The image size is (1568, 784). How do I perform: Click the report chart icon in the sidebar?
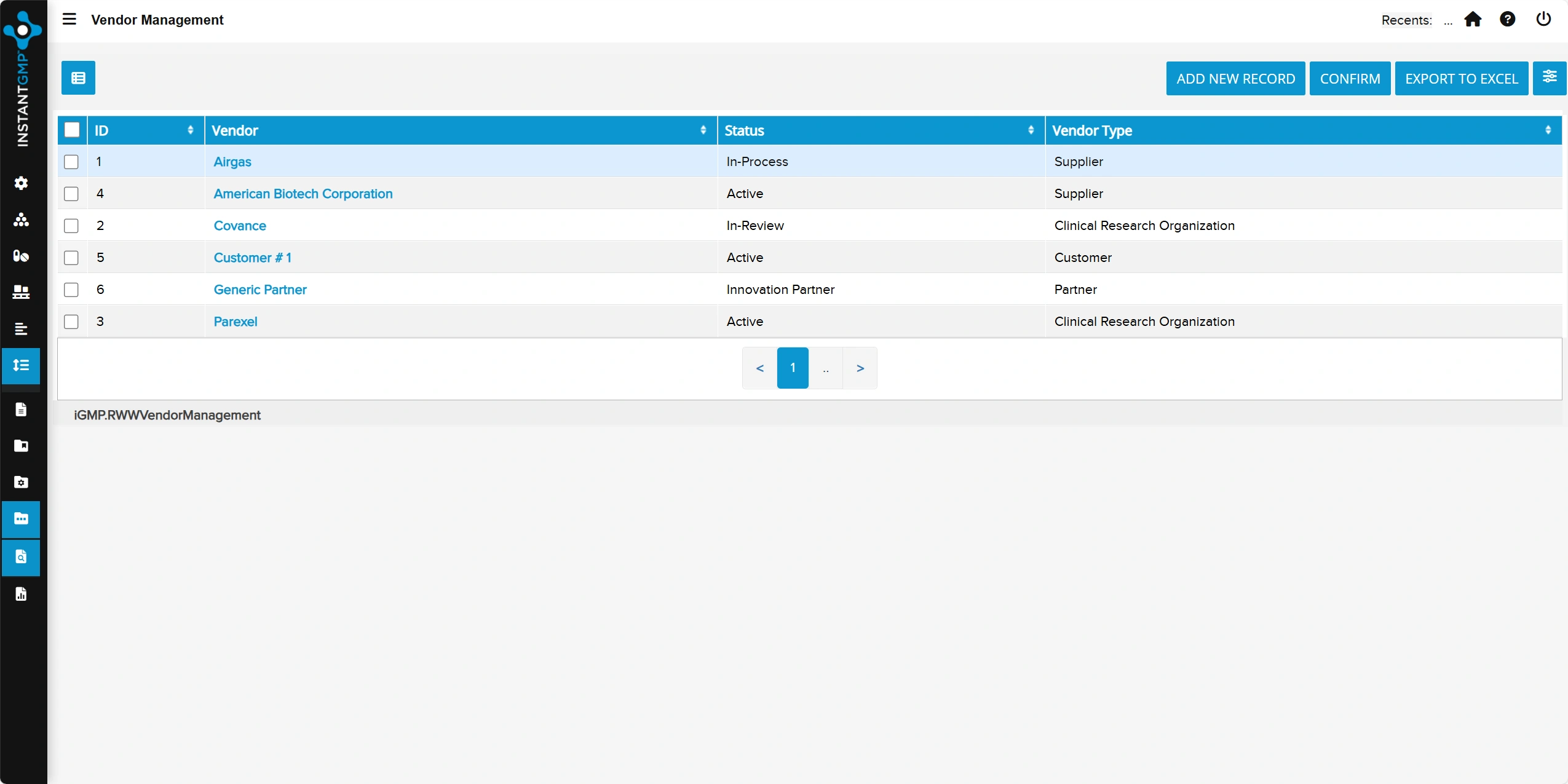(22, 593)
